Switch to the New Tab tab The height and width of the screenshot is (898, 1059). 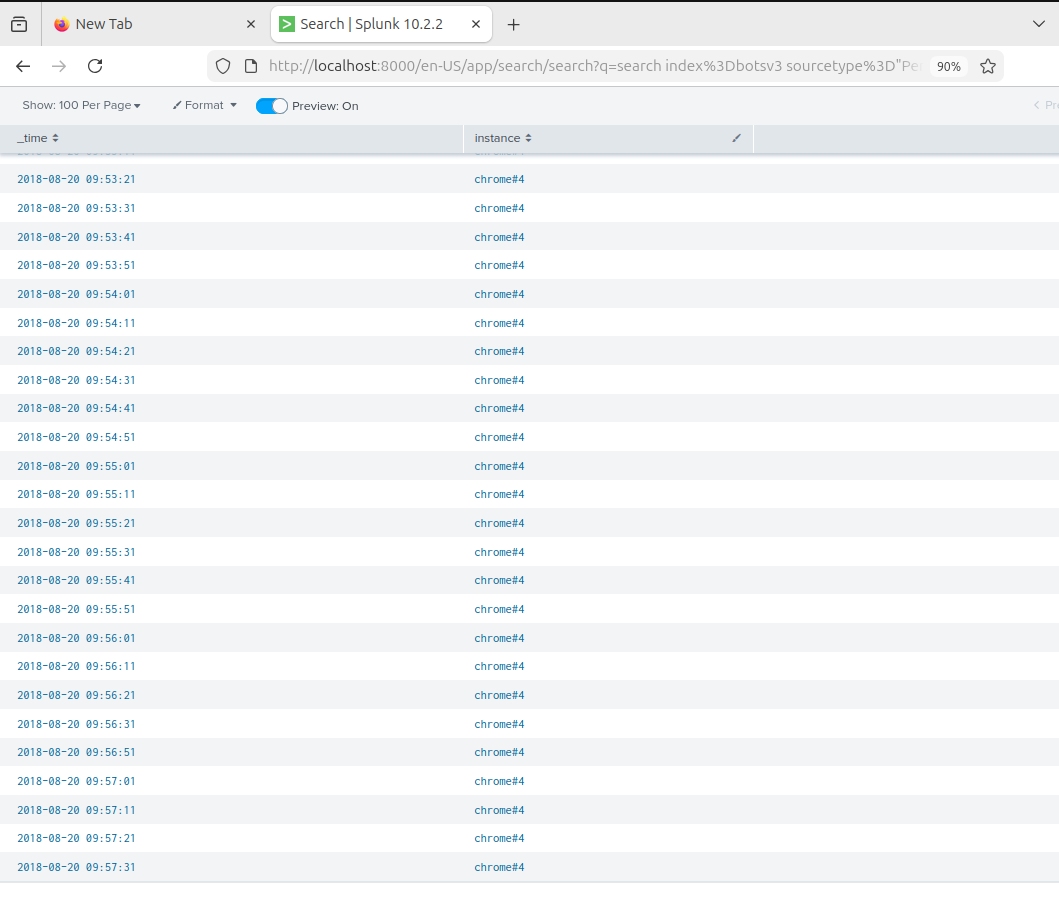tap(153, 24)
